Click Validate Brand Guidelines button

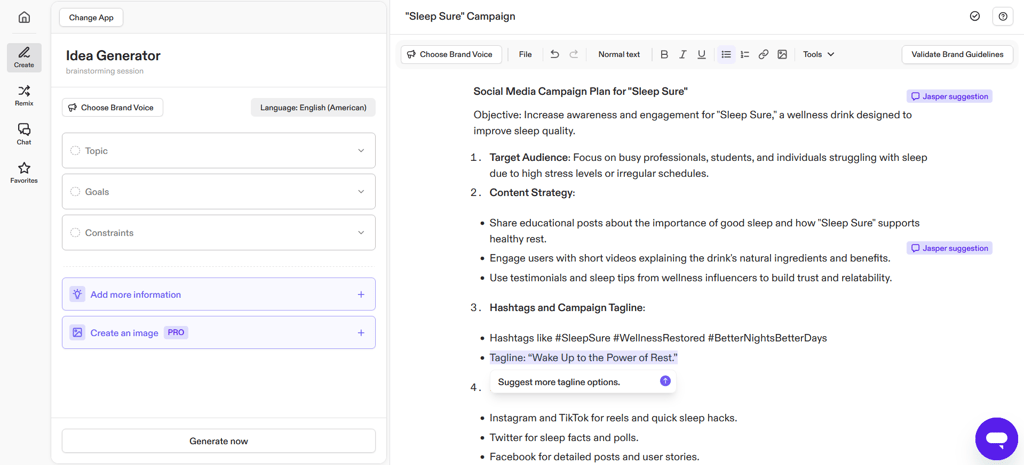pyautogui.click(x=957, y=55)
